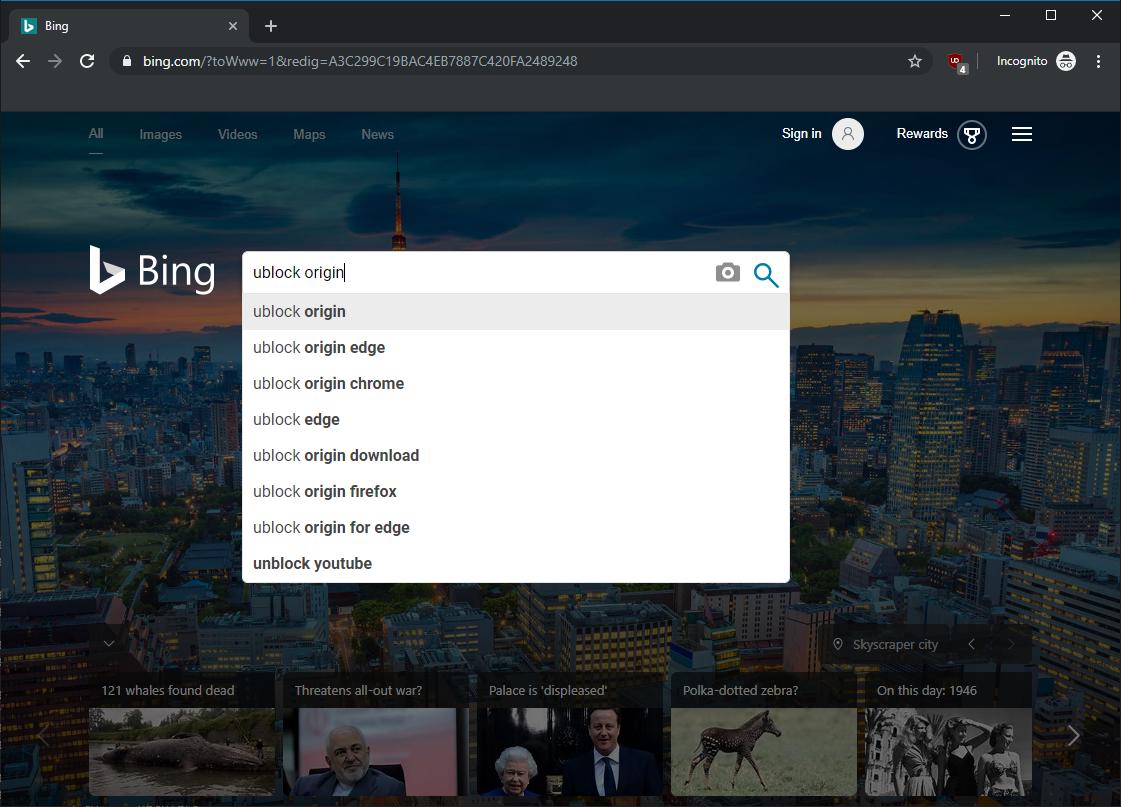Open the '121 whales found dead' story thumbnail
Viewport: 1121px width, 807px height.
coord(182,751)
